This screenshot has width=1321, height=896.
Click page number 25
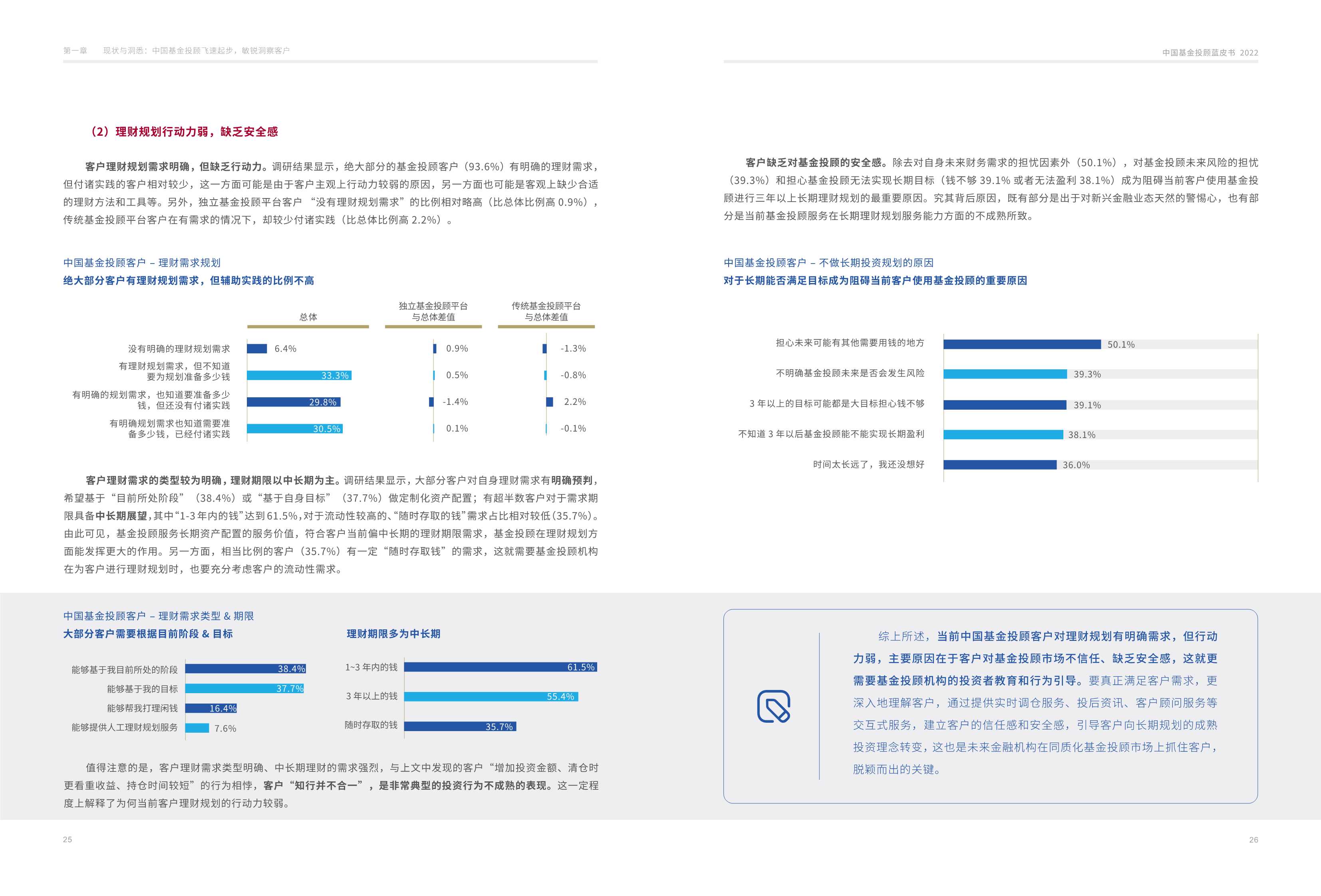68,840
